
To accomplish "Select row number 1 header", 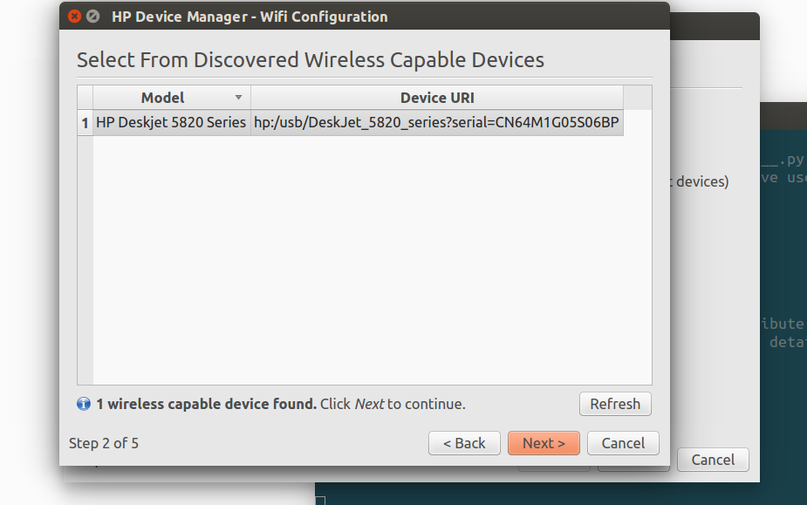I will [85, 123].
